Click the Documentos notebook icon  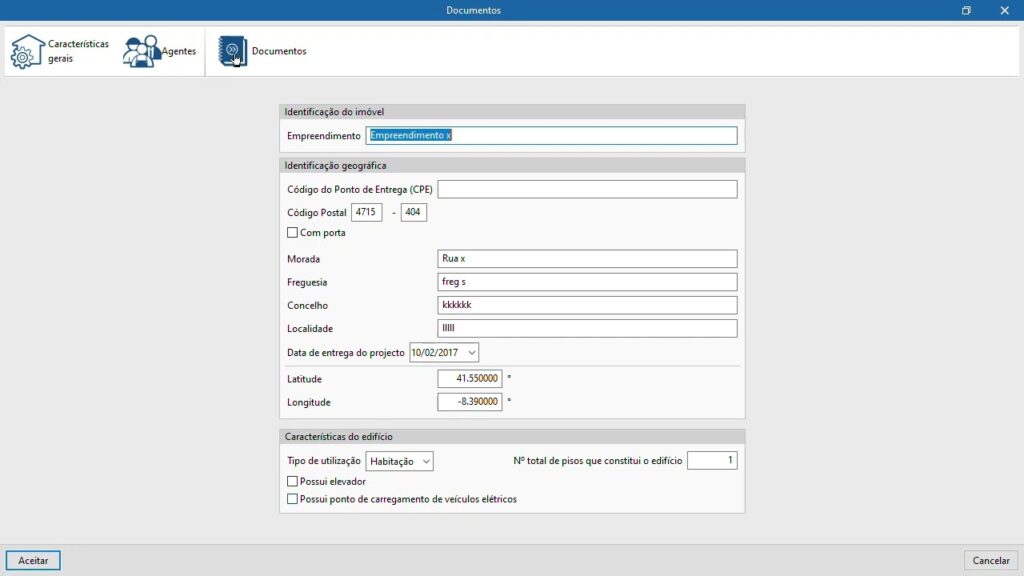click(232, 52)
